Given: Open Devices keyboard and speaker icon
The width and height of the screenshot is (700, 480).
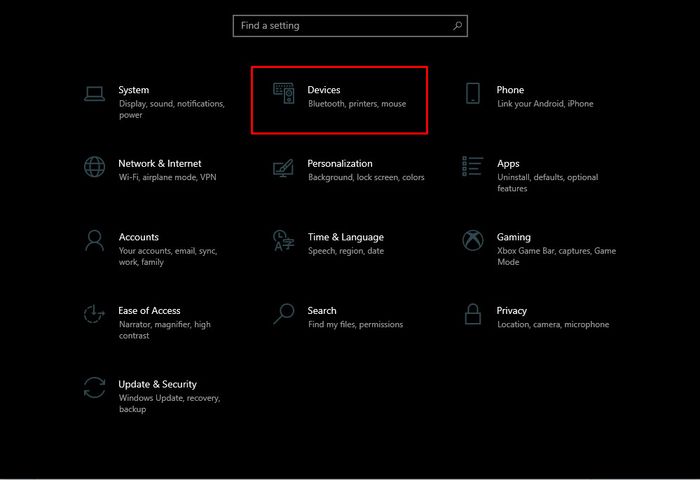Looking at the screenshot, I should pos(284,93).
